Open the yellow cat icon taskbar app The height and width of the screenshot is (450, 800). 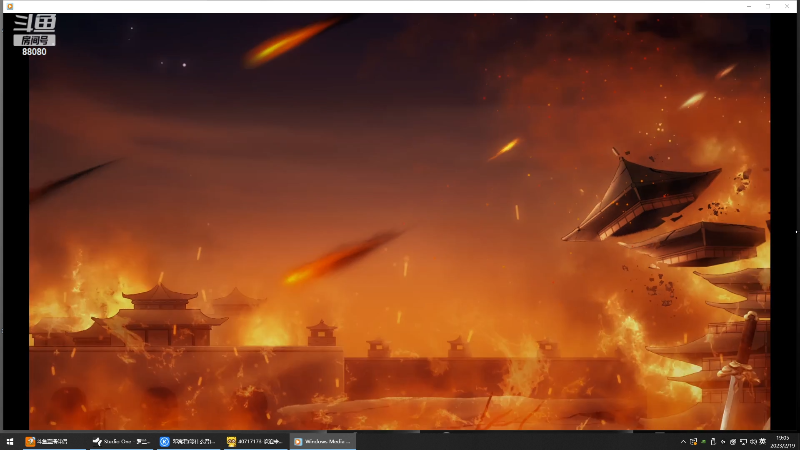255,441
